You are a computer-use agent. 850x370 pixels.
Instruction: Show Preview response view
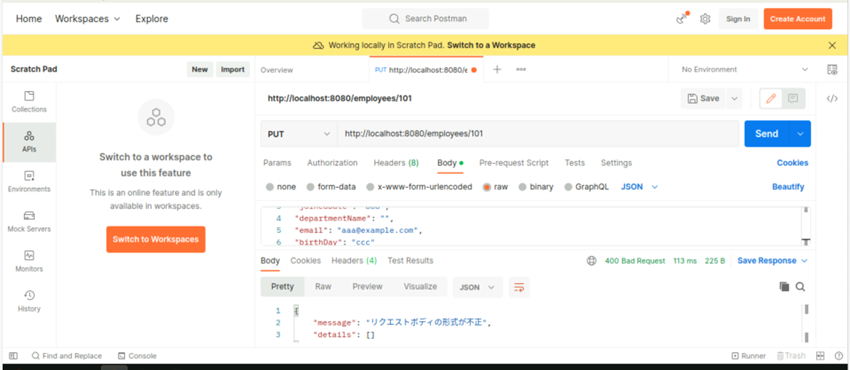(368, 287)
